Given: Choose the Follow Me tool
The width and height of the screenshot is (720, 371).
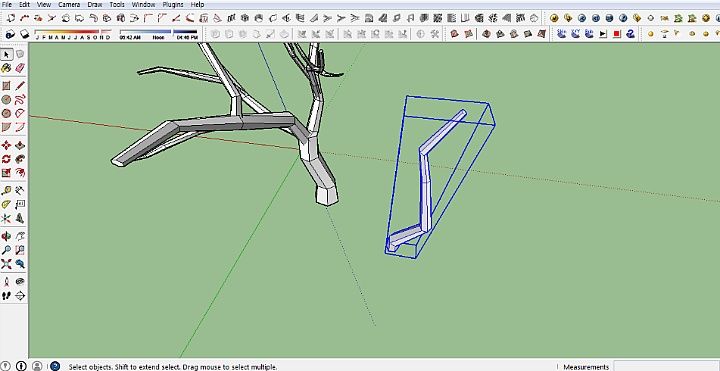Looking at the screenshot, I should pos(20,159).
